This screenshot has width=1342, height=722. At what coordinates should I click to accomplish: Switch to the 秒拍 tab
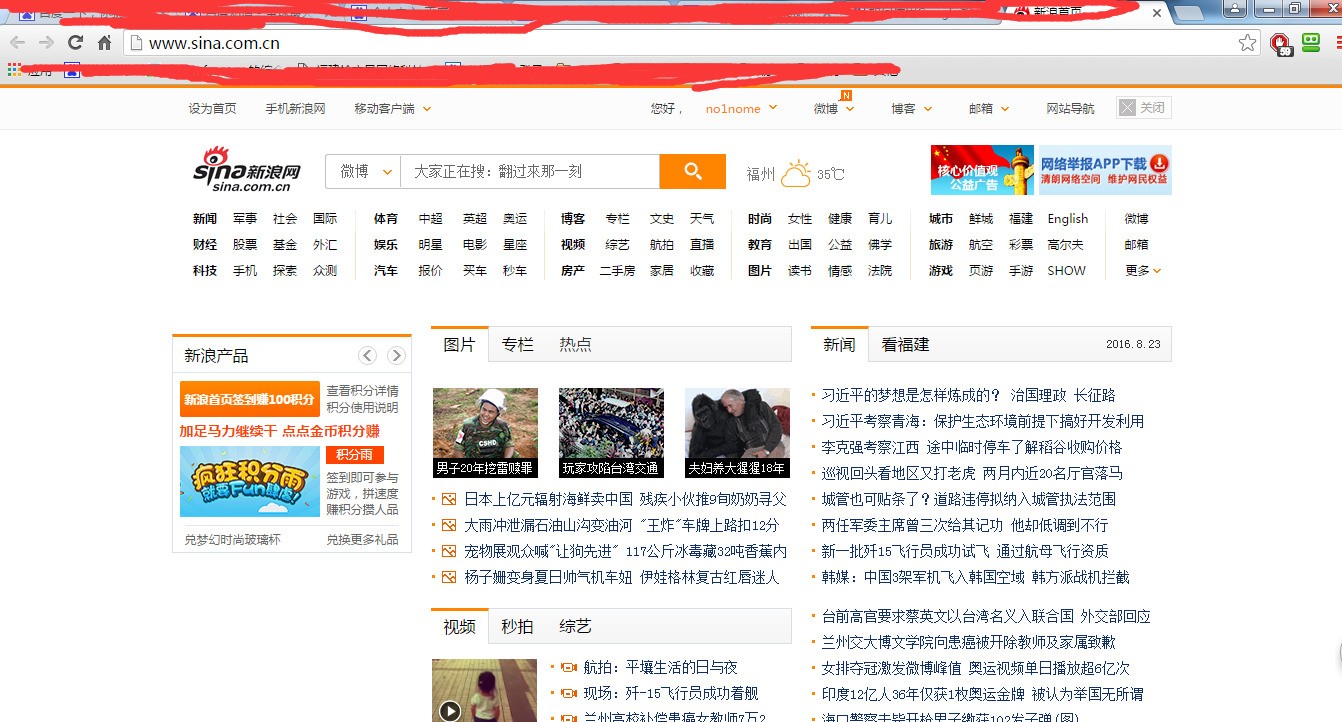coord(517,627)
